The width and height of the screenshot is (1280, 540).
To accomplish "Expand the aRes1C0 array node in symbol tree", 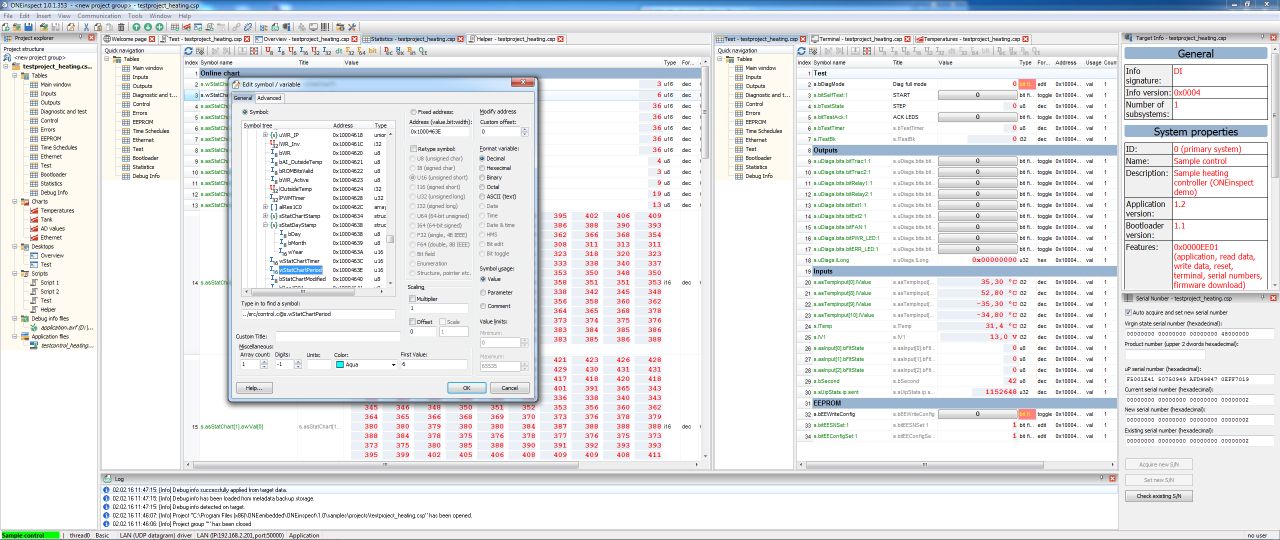I will (x=265, y=207).
